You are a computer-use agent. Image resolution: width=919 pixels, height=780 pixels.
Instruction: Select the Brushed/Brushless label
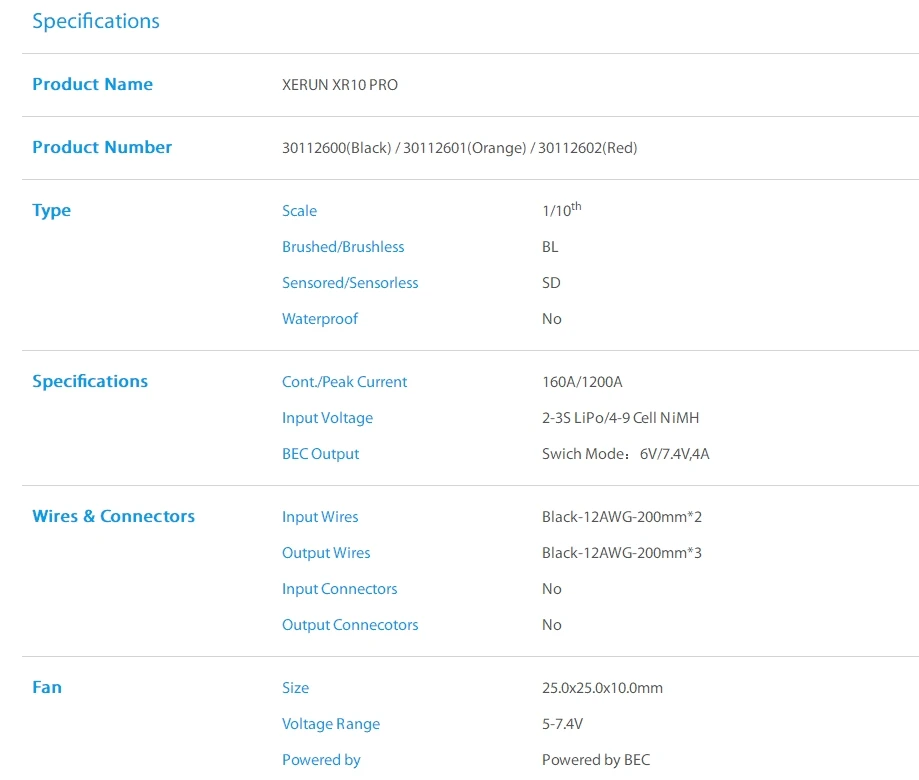(343, 247)
